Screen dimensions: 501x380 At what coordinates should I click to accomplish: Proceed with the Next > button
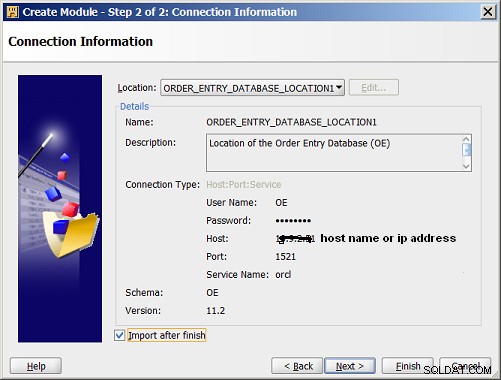click(x=350, y=366)
